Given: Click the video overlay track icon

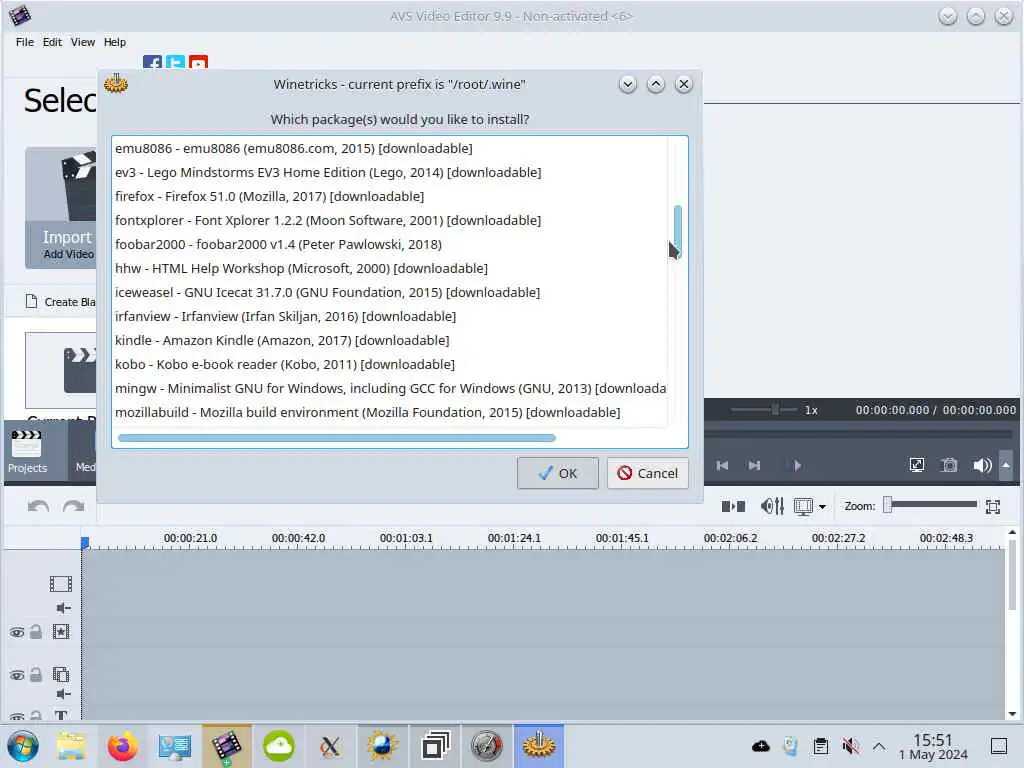Looking at the screenshot, I should pos(61,674).
